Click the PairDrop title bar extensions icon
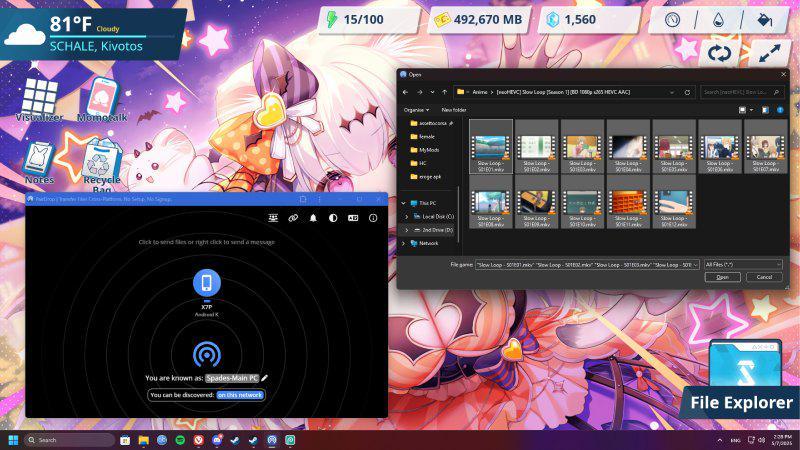Screen dimensions: 800x450 tap(303, 199)
